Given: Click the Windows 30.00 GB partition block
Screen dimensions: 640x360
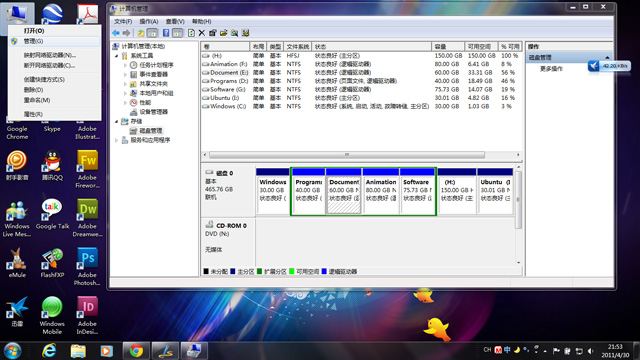Looking at the screenshot, I should 273,191.
